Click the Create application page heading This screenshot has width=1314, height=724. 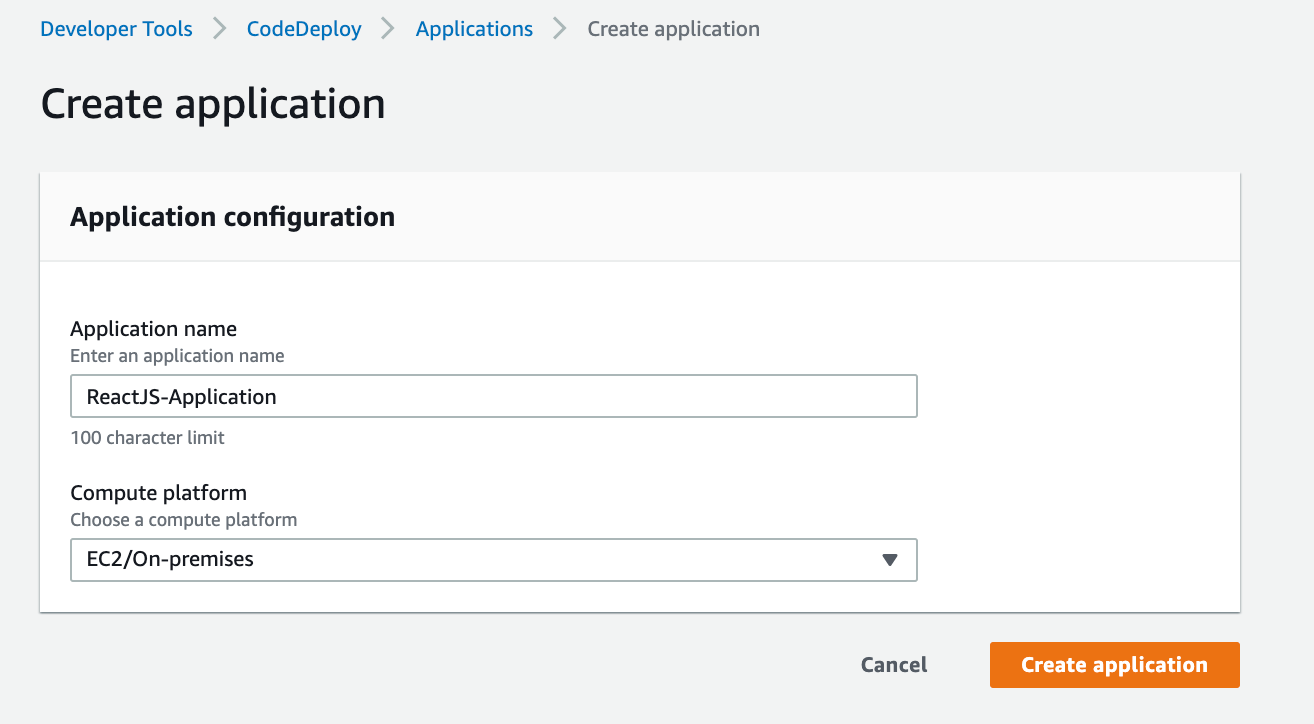tap(213, 104)
